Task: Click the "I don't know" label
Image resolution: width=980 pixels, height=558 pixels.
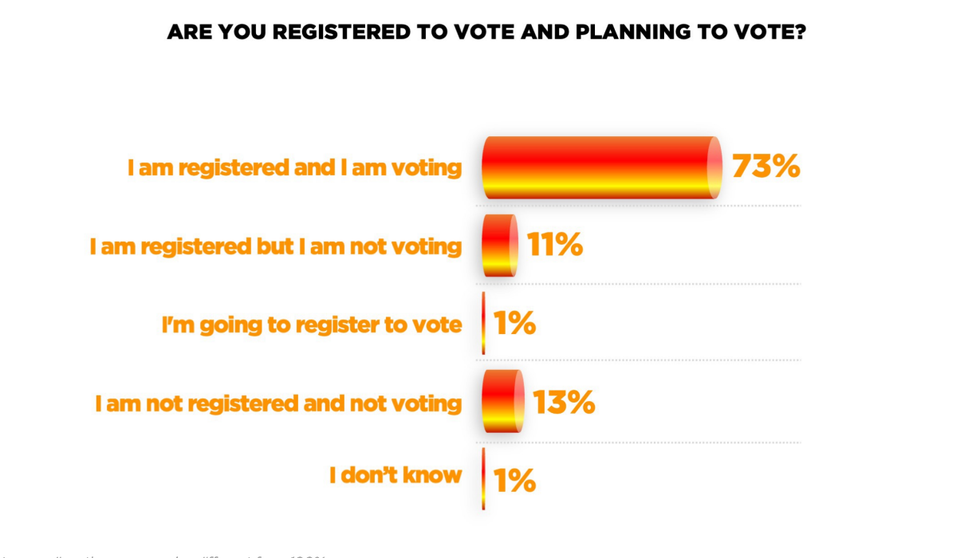Action: tap(395, 475)
